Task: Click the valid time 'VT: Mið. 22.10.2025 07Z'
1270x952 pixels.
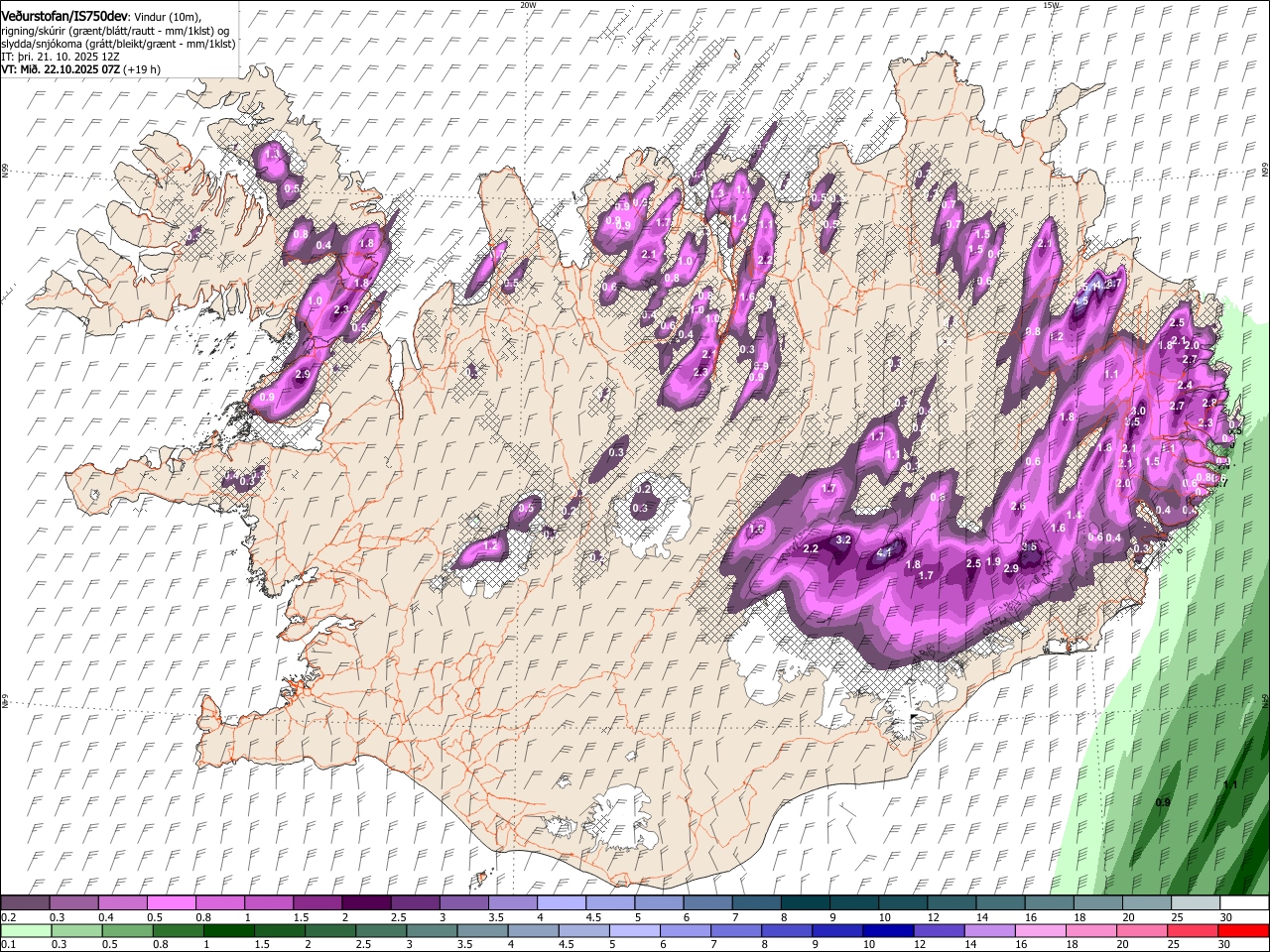Action: point(61,69)
